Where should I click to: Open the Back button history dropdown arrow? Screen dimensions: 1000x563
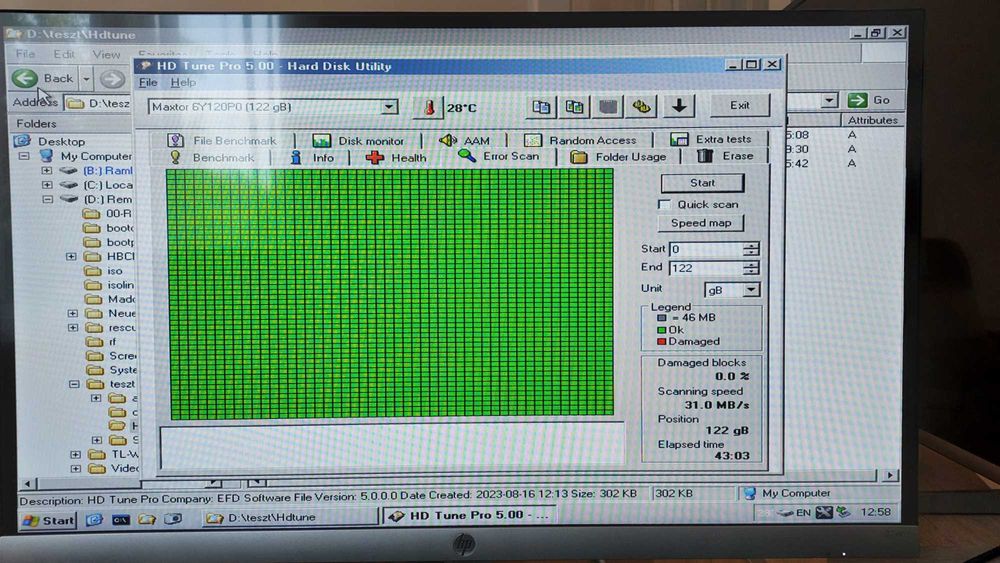pyautogui.click(x=86, y=79)
